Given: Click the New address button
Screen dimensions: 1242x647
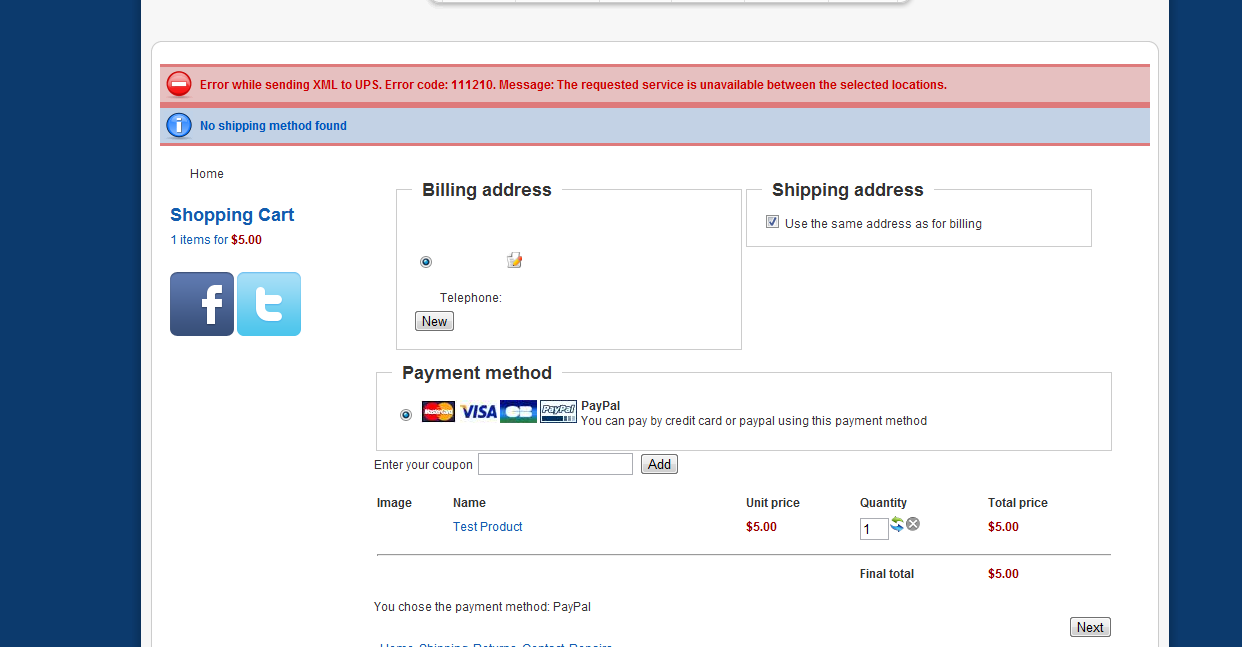Looking at the screenshot, I should coord(434,321).
